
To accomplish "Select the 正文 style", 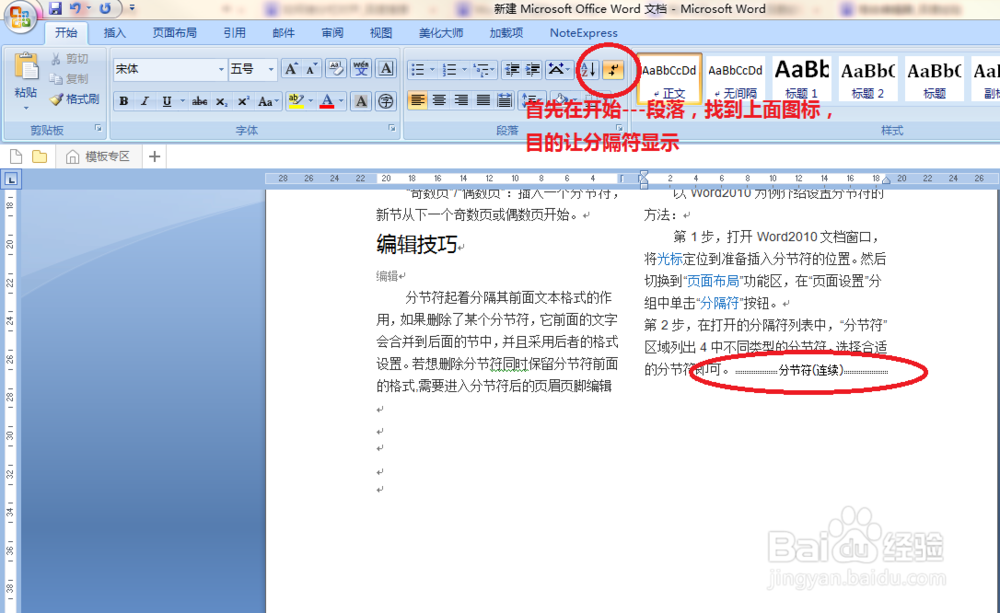I will [x=669, y=78].
